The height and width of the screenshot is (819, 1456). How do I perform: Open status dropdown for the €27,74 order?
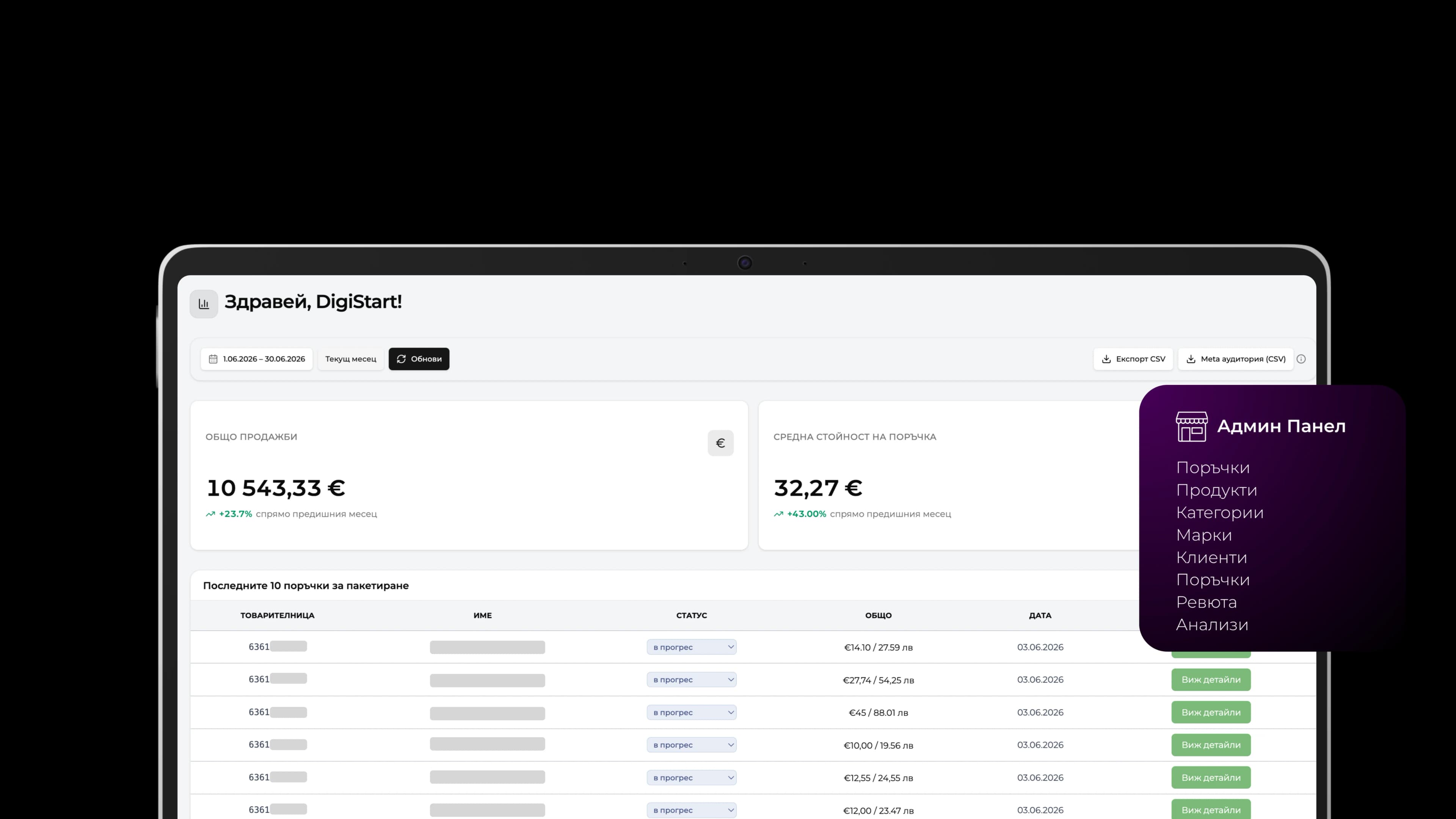(x=691, y=679)
